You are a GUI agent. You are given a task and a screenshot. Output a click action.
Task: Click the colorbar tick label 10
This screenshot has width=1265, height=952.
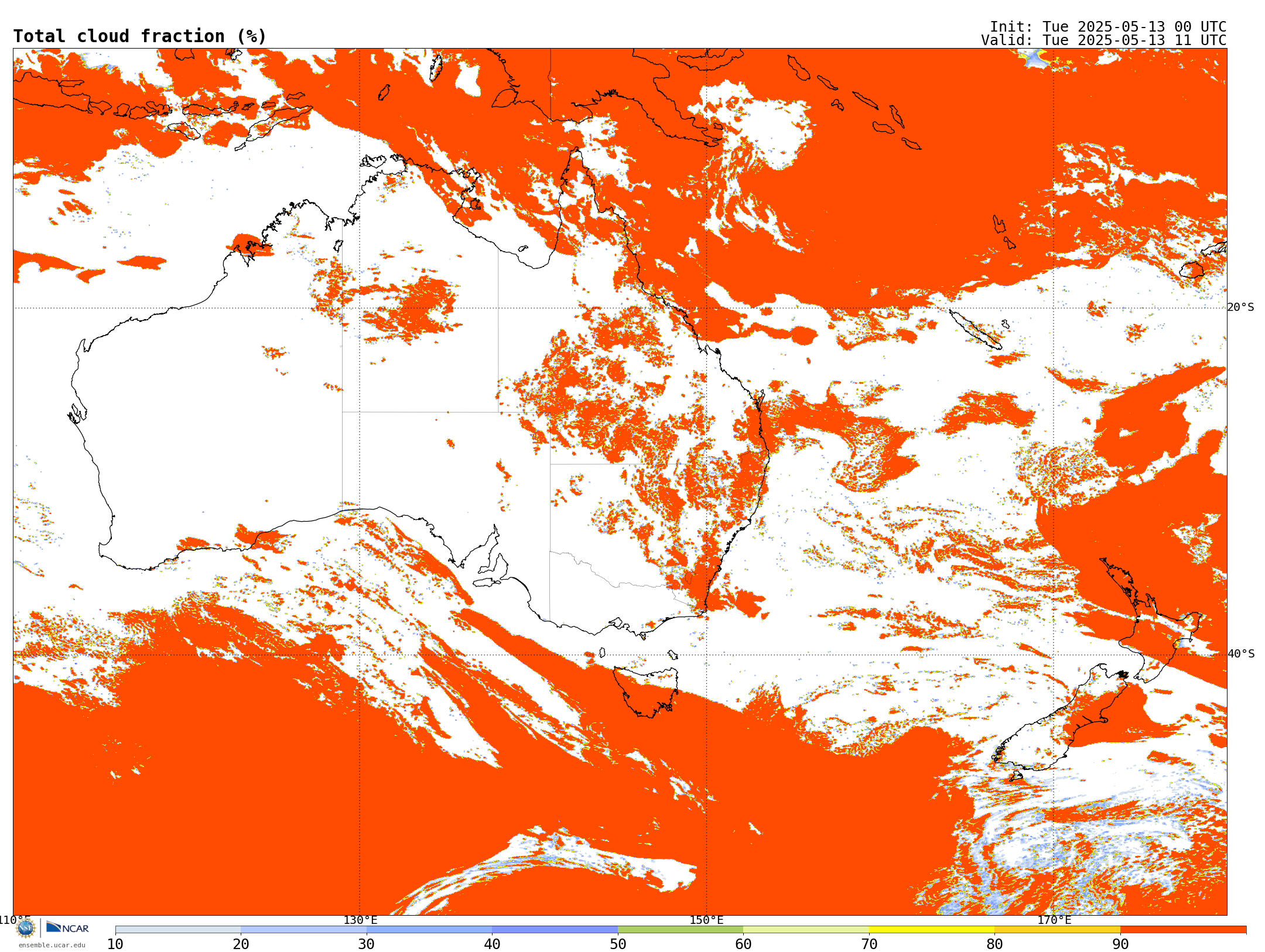pyautogui.click(x=115, y=944)
